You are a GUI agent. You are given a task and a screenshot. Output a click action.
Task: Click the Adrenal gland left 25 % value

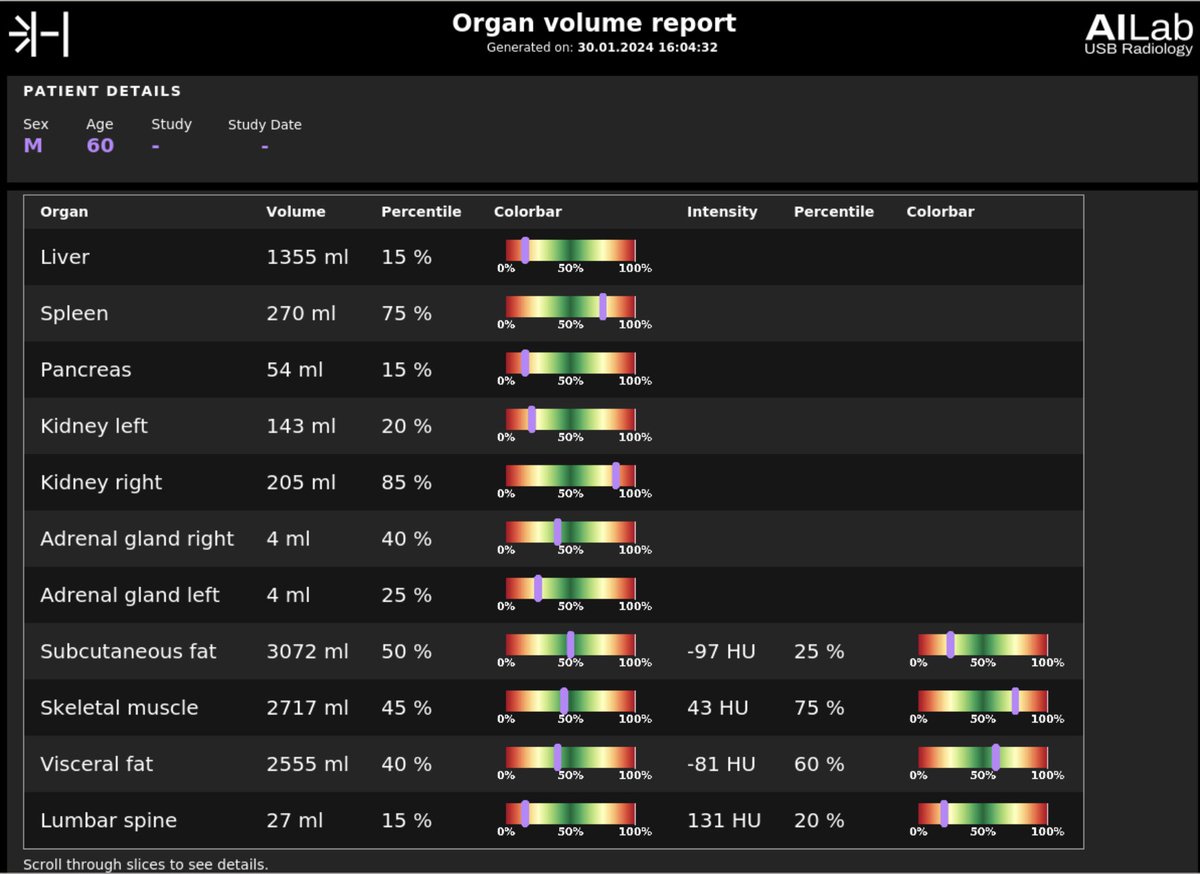click(406, 595)
